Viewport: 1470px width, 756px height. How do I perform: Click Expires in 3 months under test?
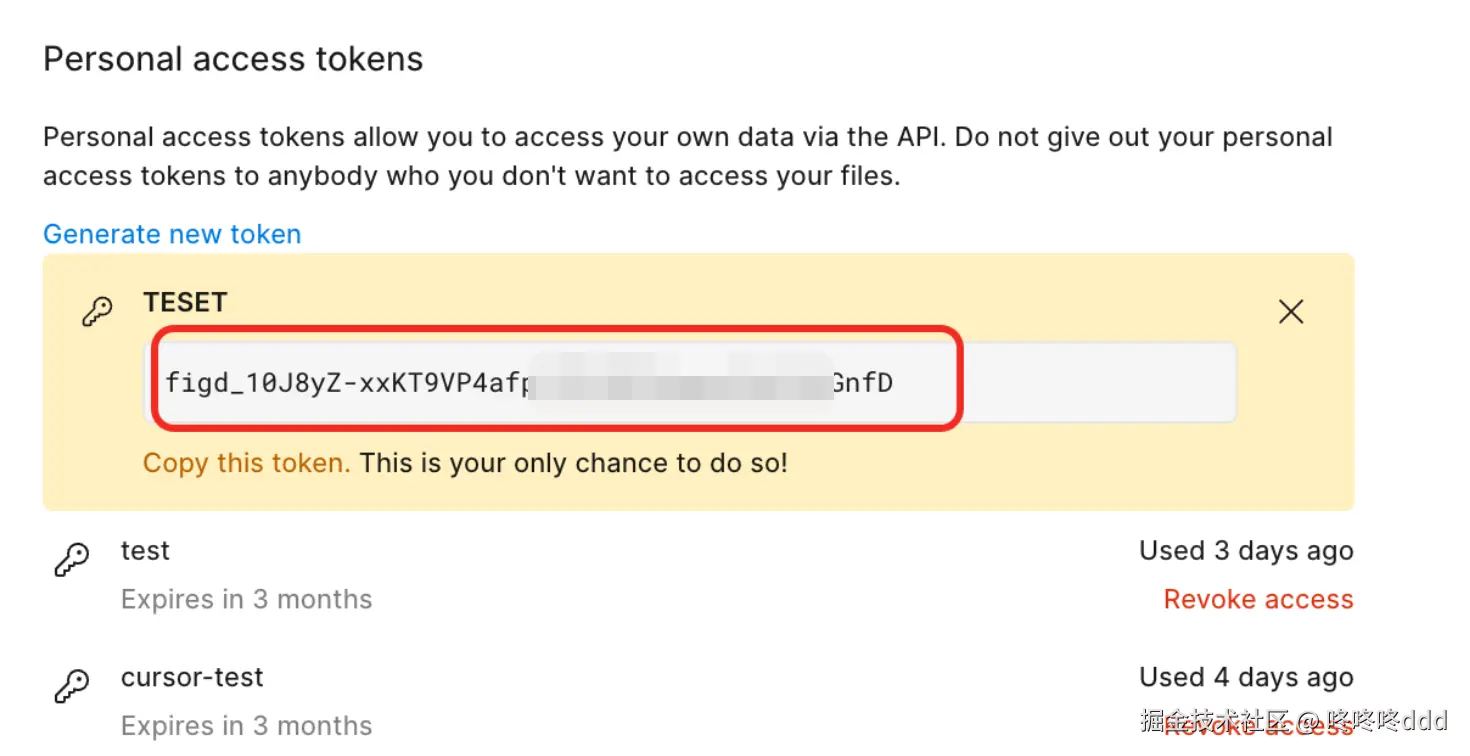[x=246, y=599]
